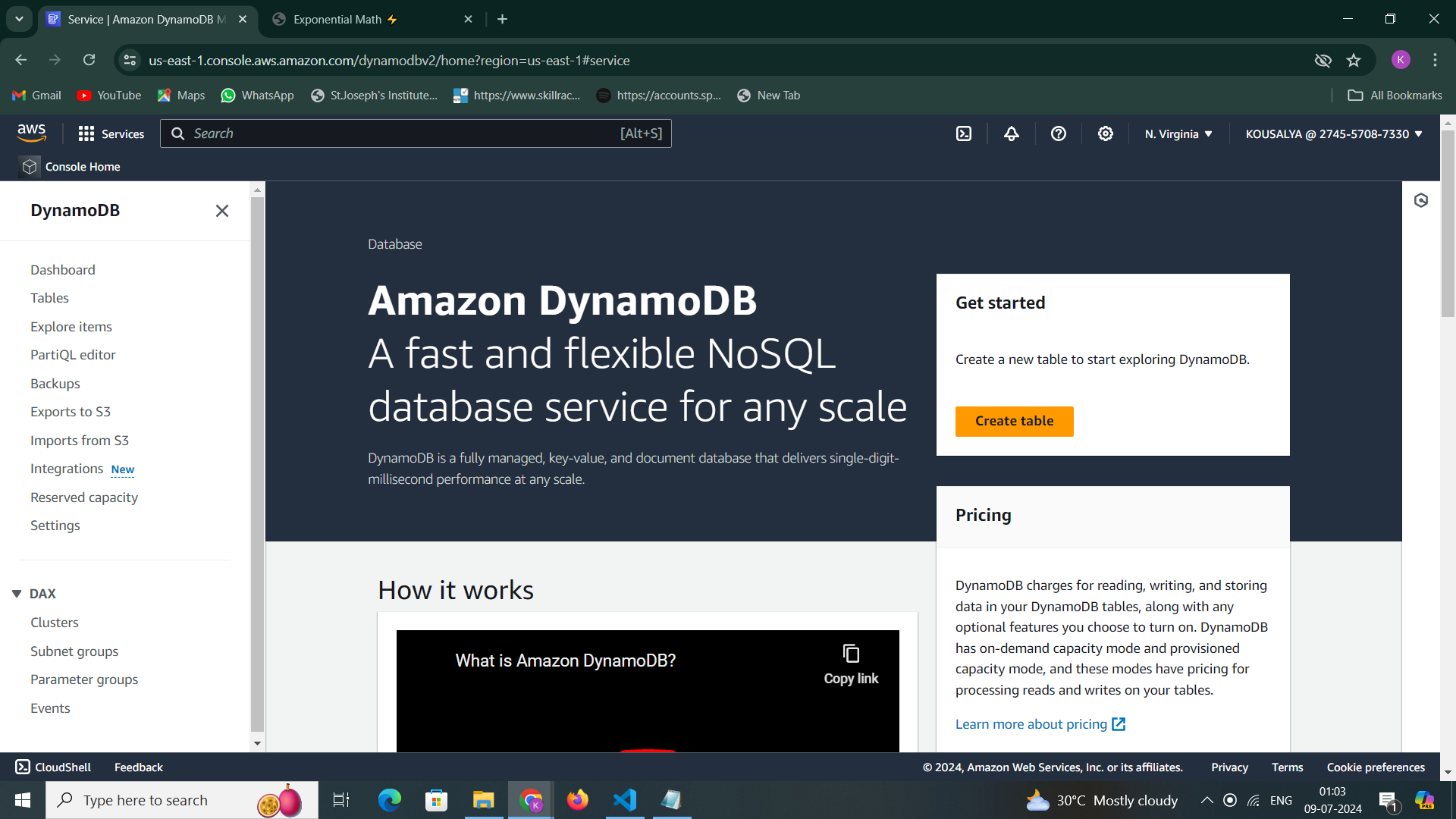Screen dimensions: 1456x819
Task: Click the Copy link icon on video
Action: point(851,654)
